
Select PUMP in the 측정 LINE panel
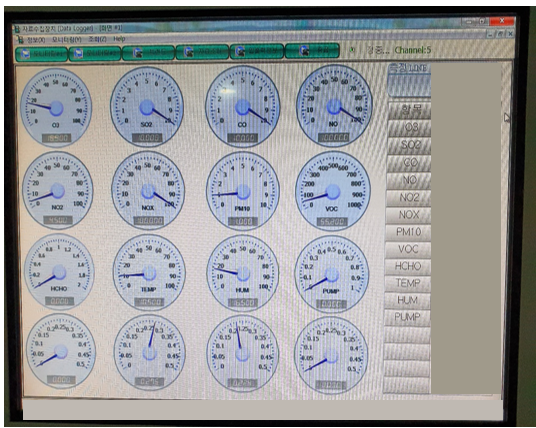(407, 317)
